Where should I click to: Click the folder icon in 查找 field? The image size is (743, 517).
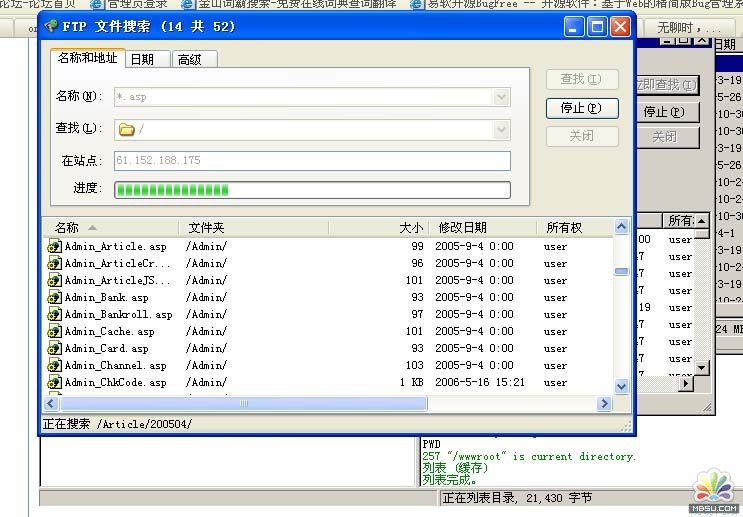click(x=126, y=129)
